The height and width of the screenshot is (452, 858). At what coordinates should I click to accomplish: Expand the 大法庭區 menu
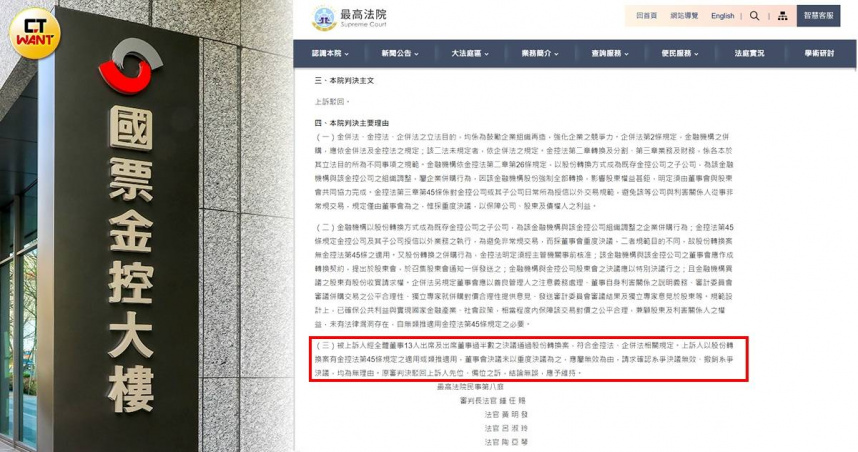pyautogui.click(x=470, y=54)
